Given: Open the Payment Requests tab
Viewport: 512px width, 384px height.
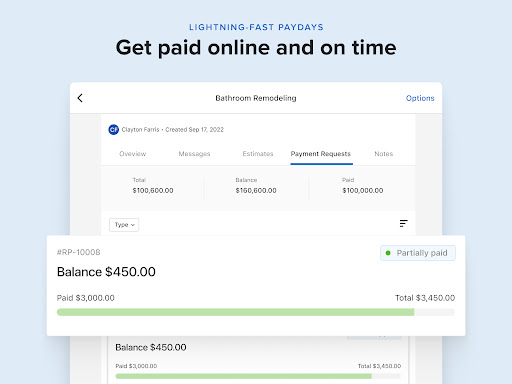Looking at the screenshot, I should [x=321, y=154].
